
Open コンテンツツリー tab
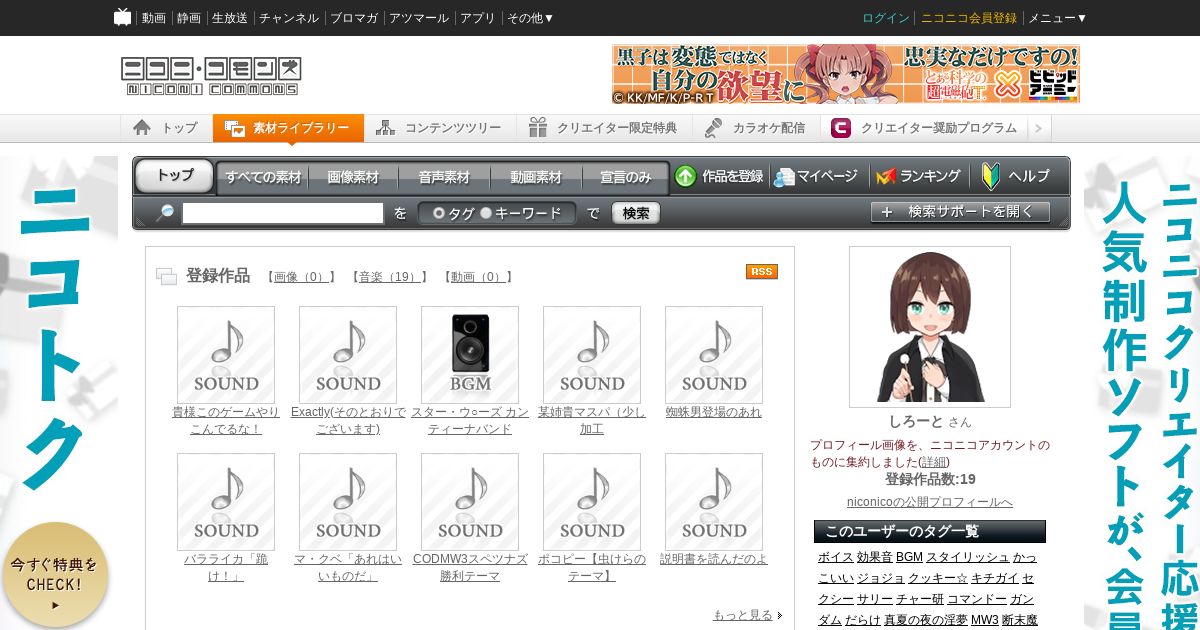[440, 128]
